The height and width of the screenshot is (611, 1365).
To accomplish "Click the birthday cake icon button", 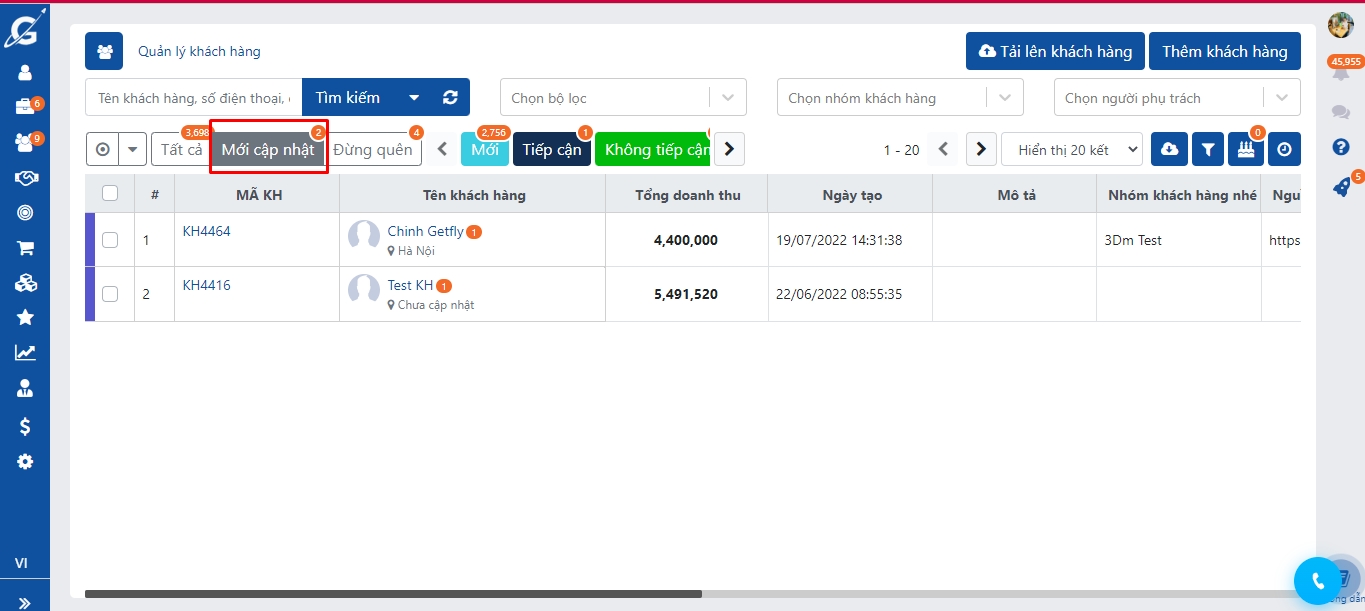I will tap(1245, 150).
